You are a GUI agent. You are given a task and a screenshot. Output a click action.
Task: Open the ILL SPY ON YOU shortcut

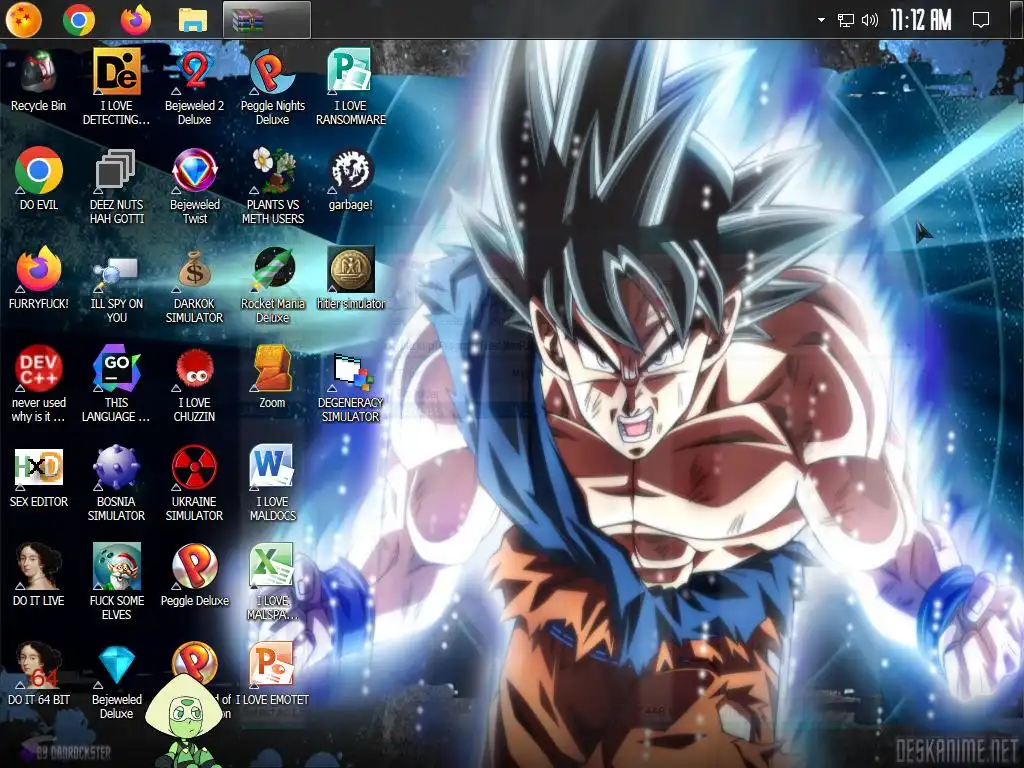(116, 286)
